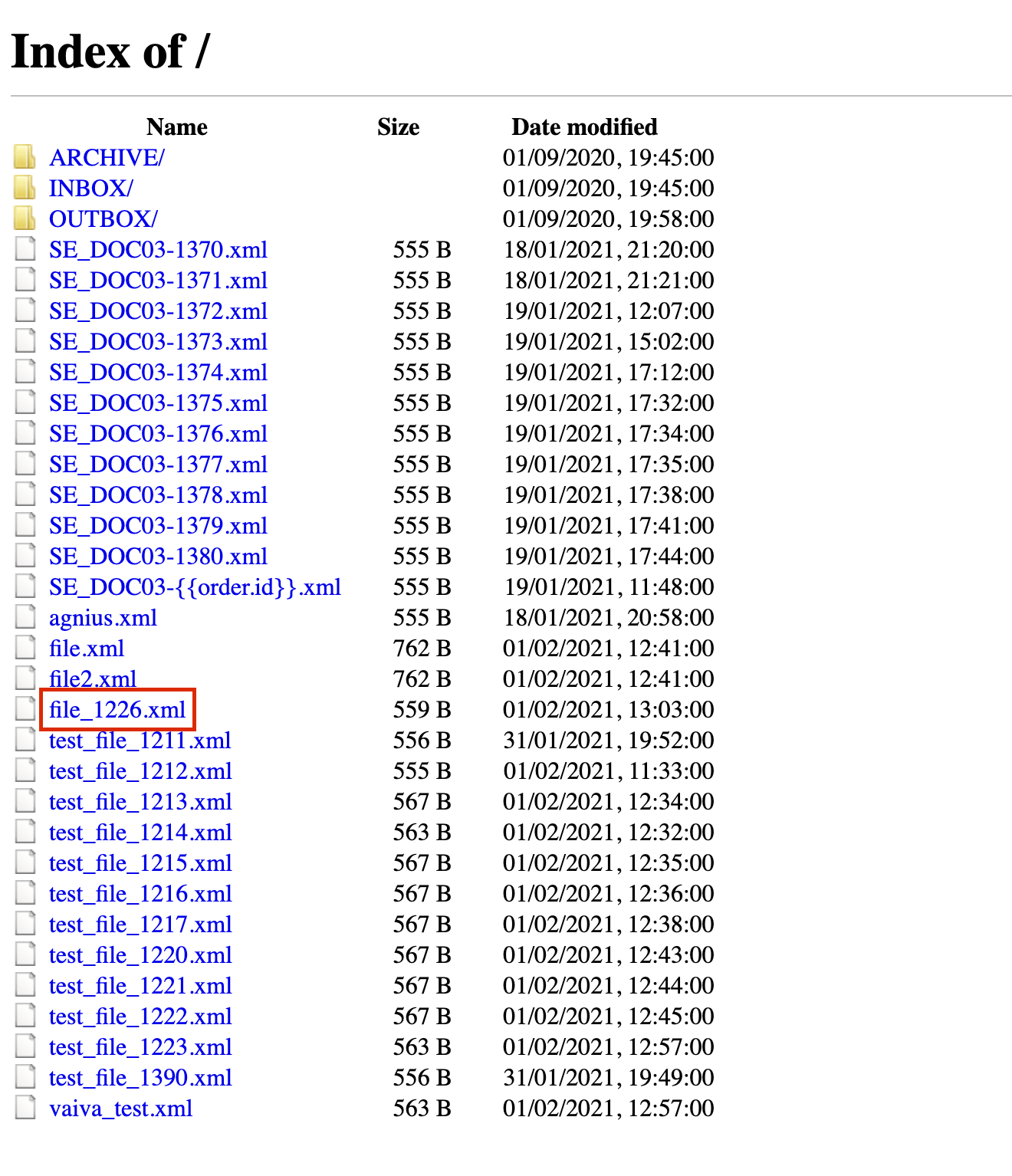This screenshot has height=1176, width=1012.
Task: Click the Date modified column header
Action: [584, 127]
